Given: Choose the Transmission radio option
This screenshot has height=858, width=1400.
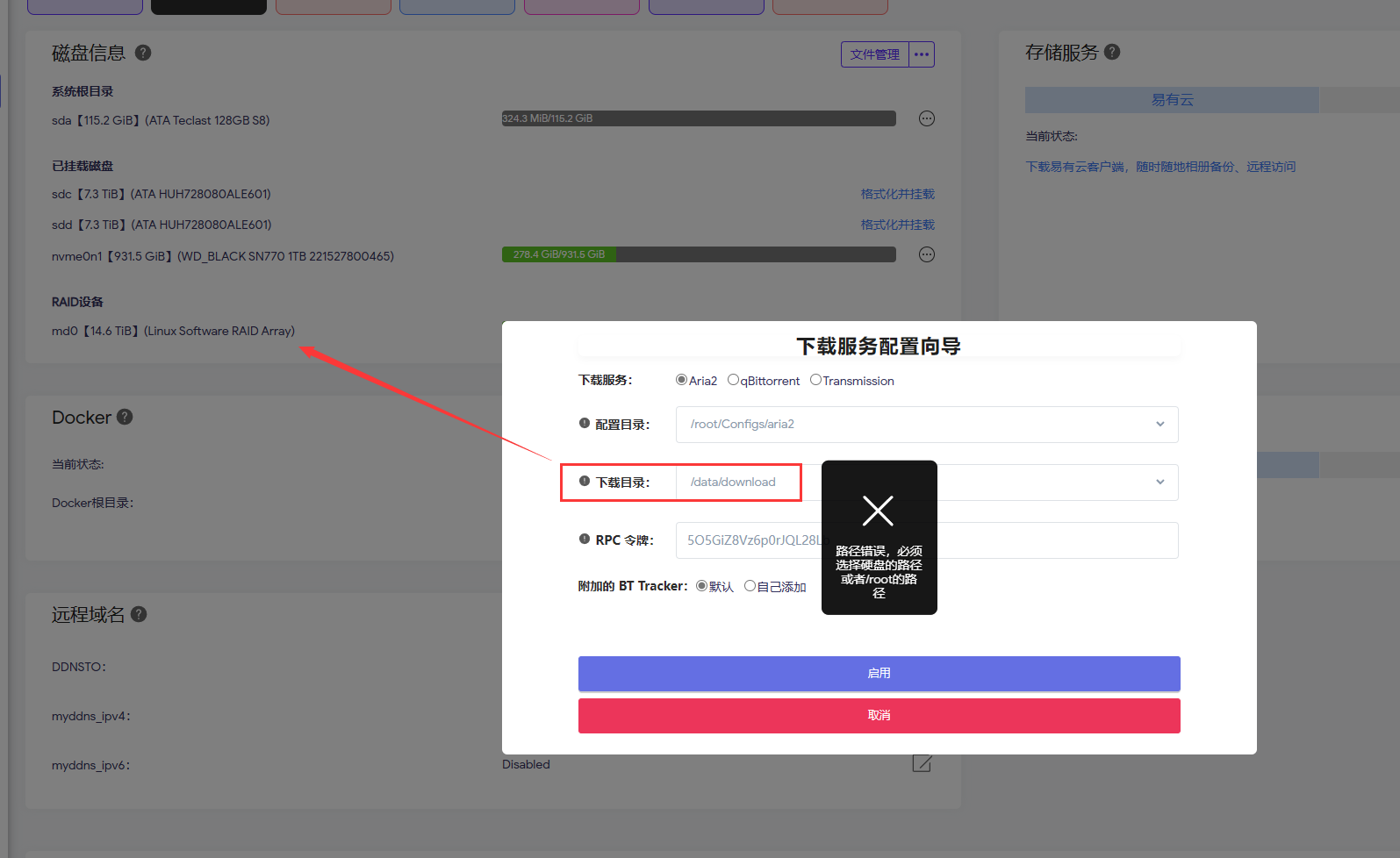Looking at the screenshot, I should (x=815, y=380).
